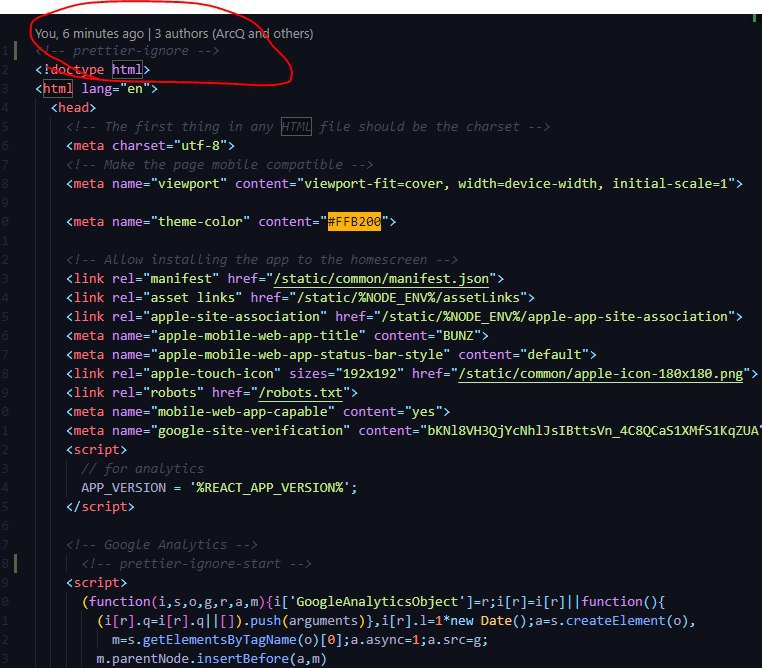
Task: Click the apple-mobile-web-app-status-bar-style line
Action: tap(331, 355)
